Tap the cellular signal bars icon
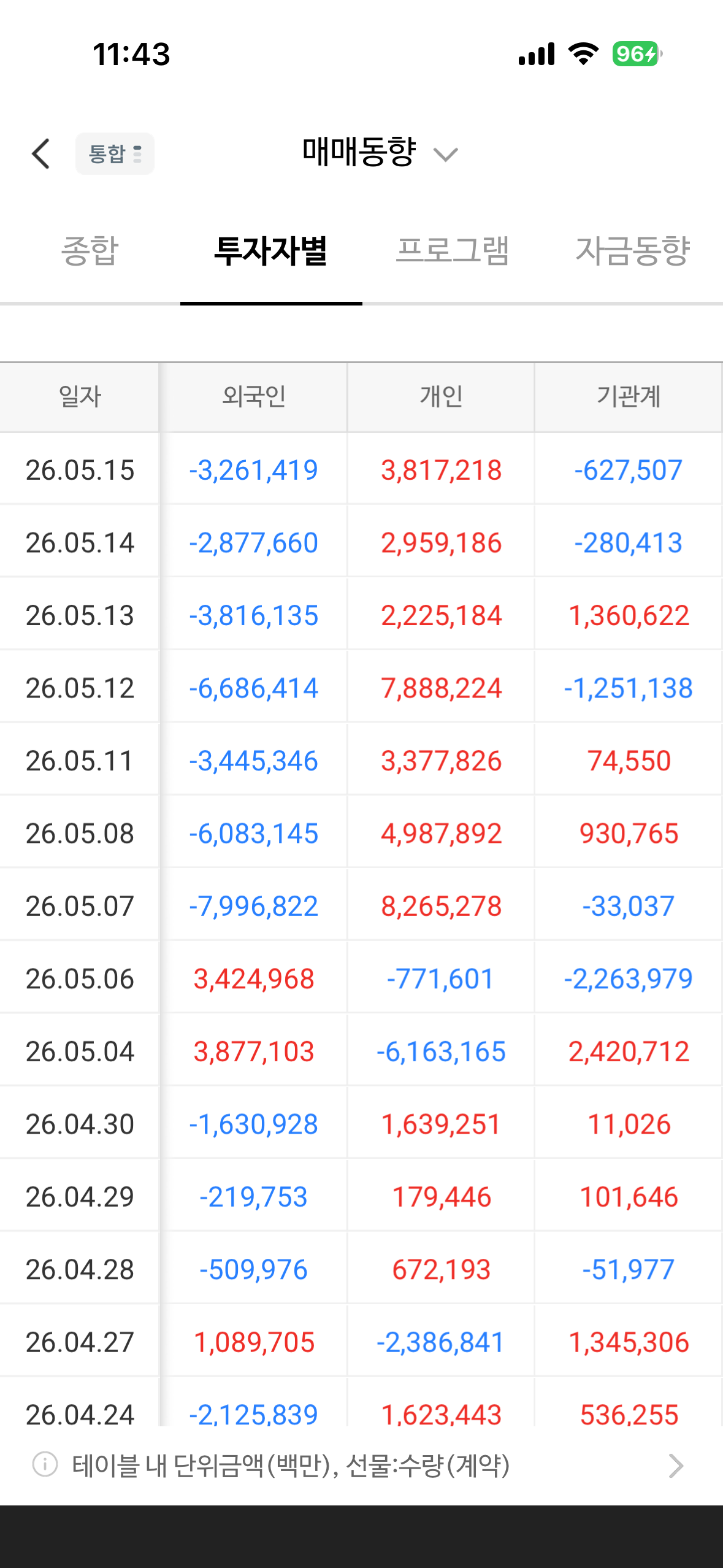Image resolution: width=723 pixels, height=1568 pixels. [x=537, y=54]
